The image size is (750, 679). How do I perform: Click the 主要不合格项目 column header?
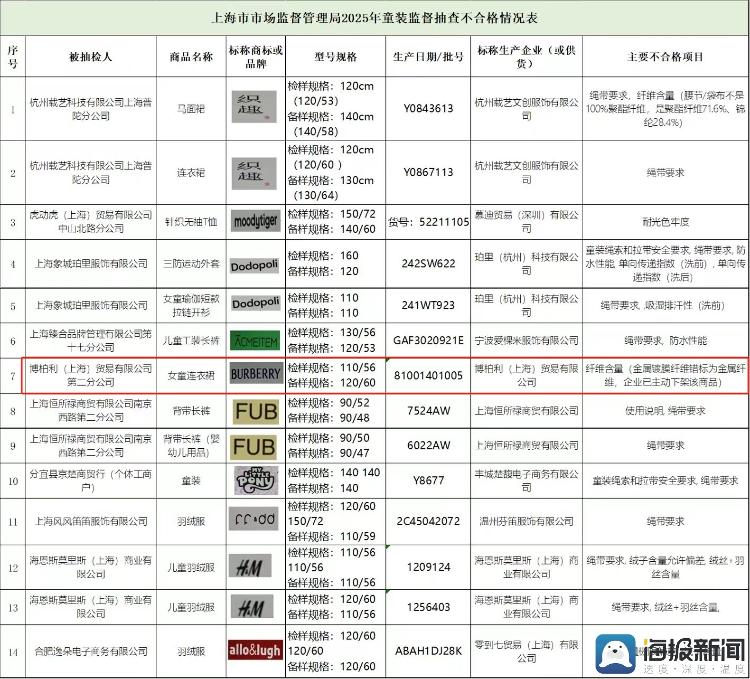[665, 57]
